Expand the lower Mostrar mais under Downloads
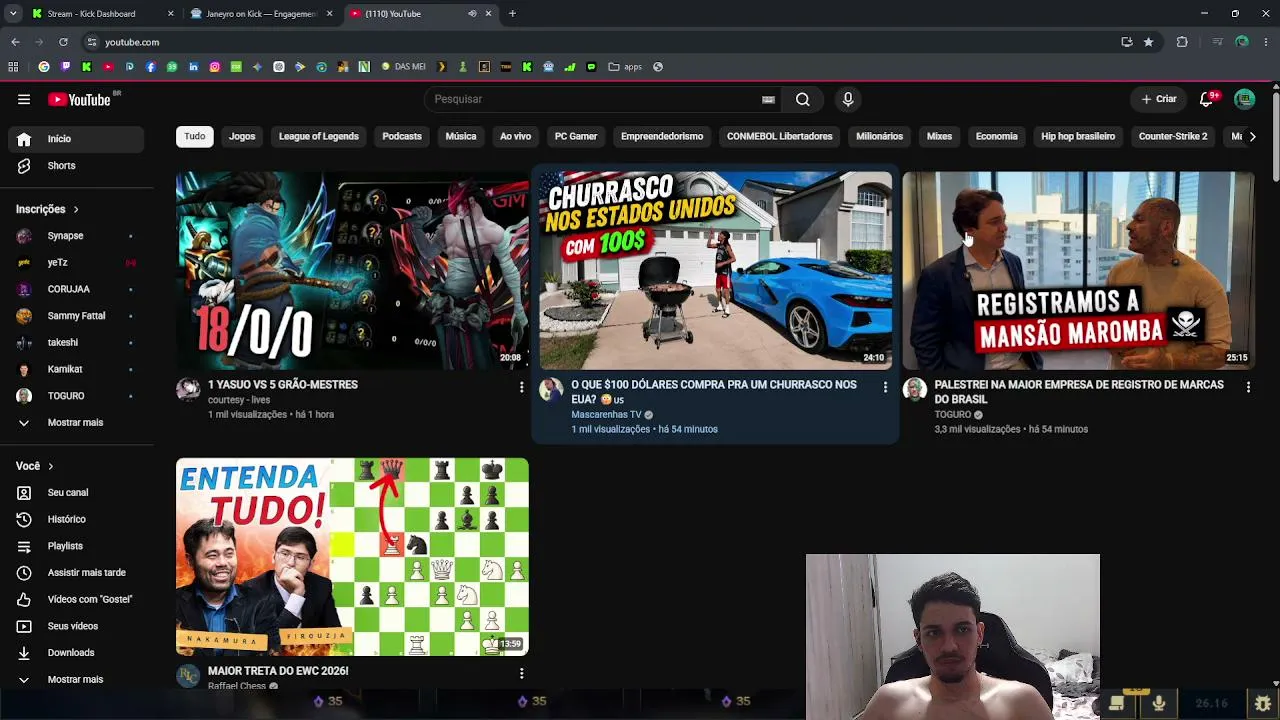This screenshot has width=1280, height=720. pos(76,680)
